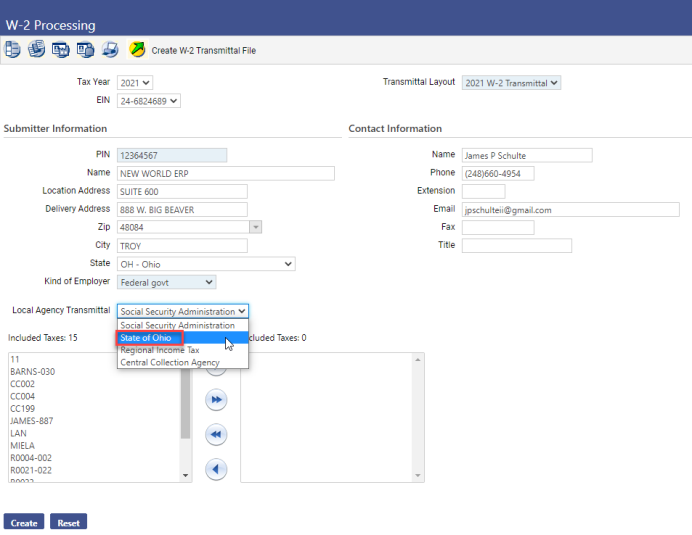Viewport: 692px width, 535px height.
Task: Click the printer icon in the toolbar
Action: (x=110, y=49)
